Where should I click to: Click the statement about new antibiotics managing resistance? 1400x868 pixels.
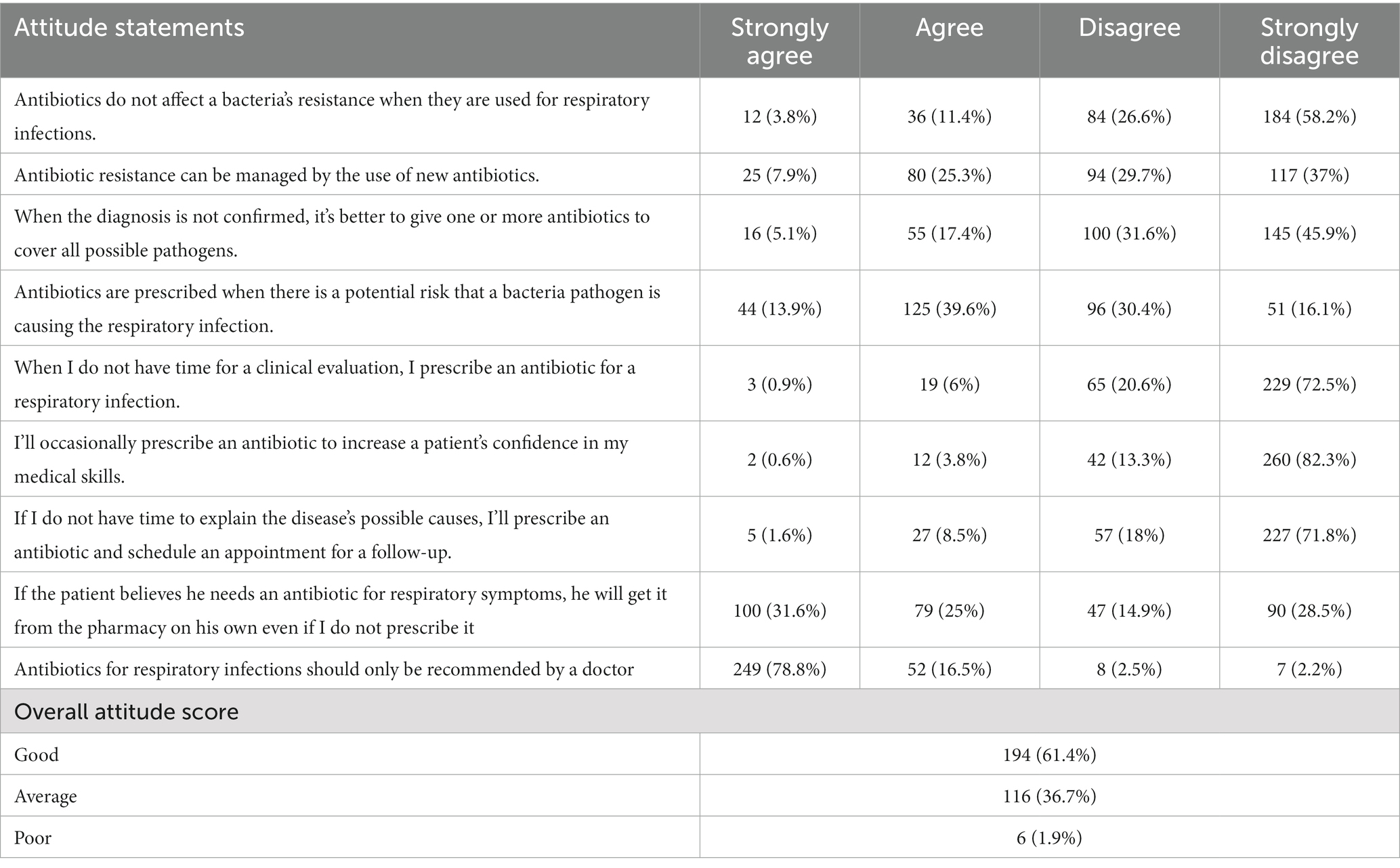pyautogui.click(x=276, y=175)
